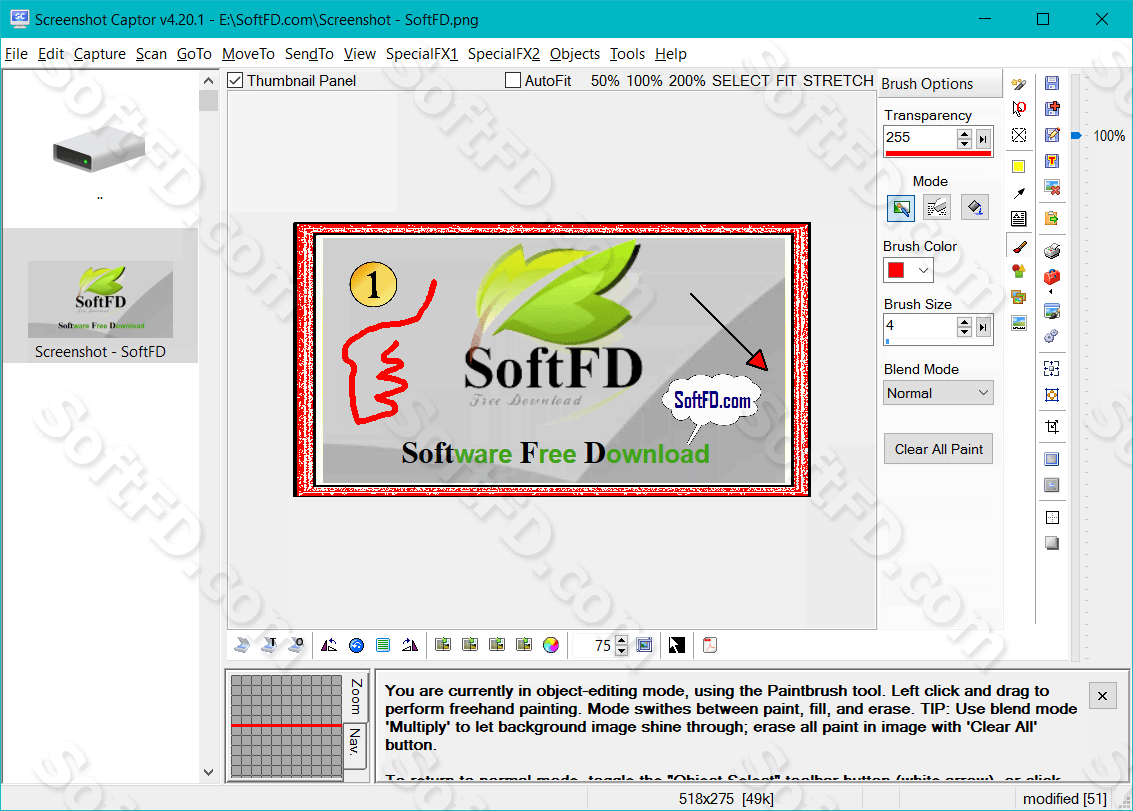Viewport: 1133px width, 811px height.
Task: Click the gears settings icon
Action: [x=1052, y=336]
